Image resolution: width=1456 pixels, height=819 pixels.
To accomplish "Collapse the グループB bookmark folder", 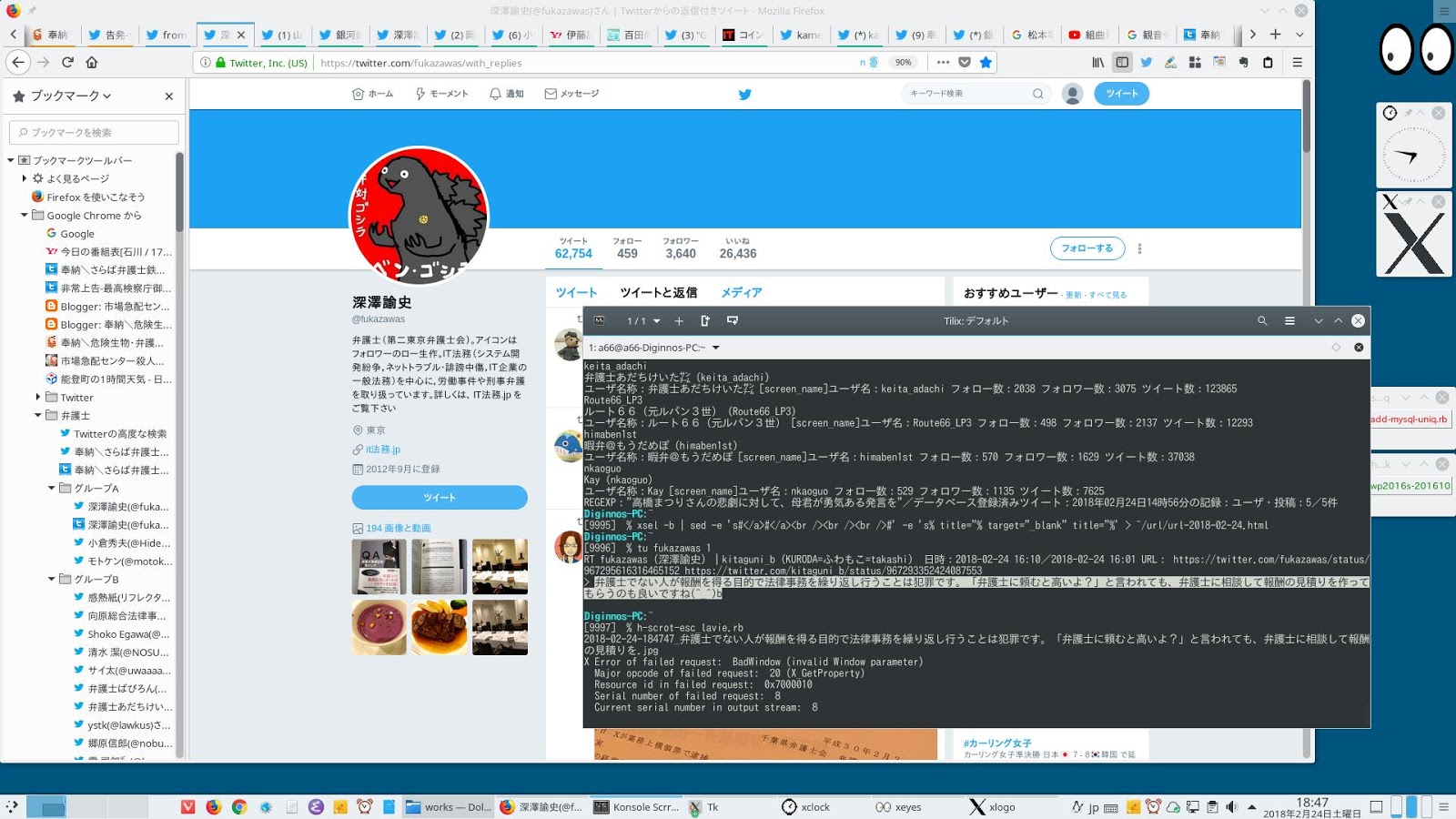I will 52,579.
